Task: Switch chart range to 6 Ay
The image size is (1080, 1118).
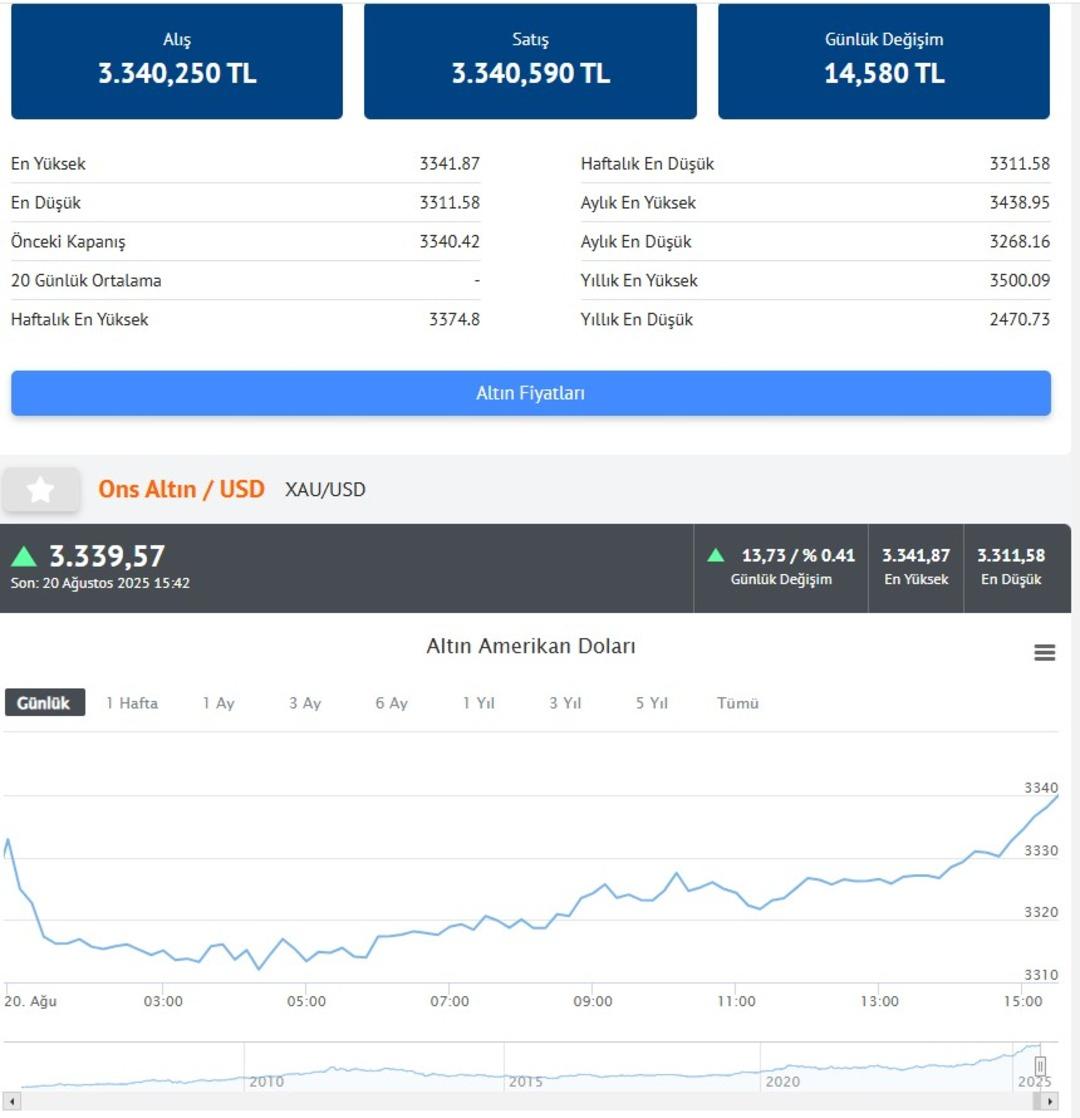Action: pos(391,703)
